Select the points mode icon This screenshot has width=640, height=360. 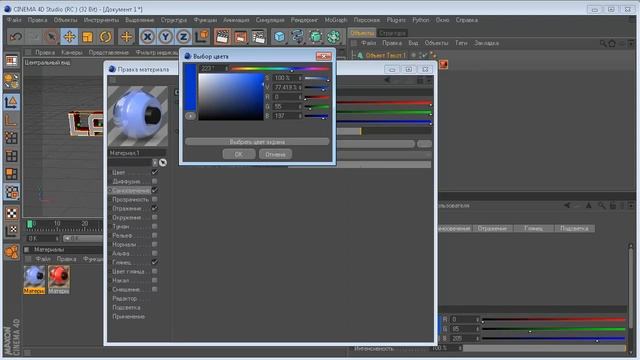[11, 138]
